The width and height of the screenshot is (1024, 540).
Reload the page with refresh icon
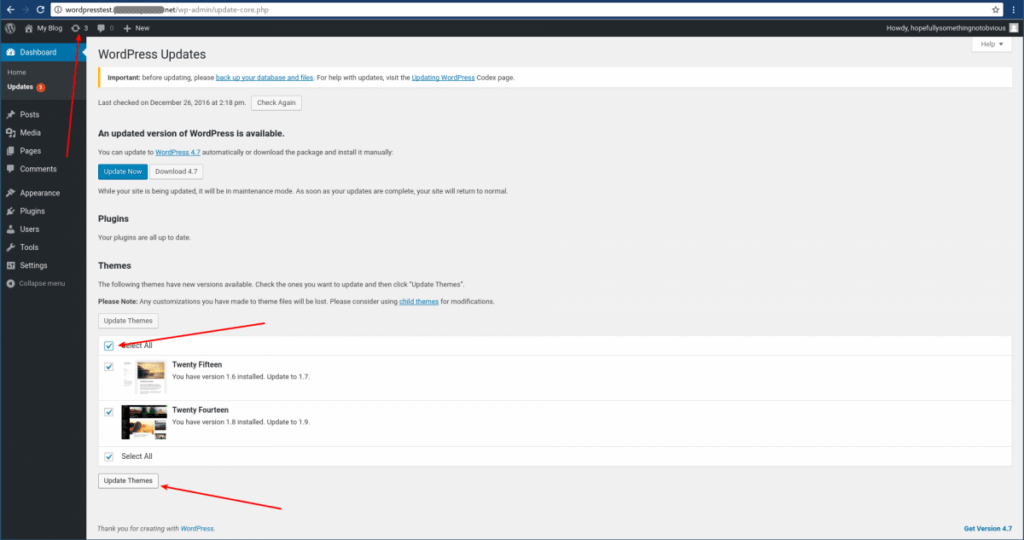click(x=40, y=10)
